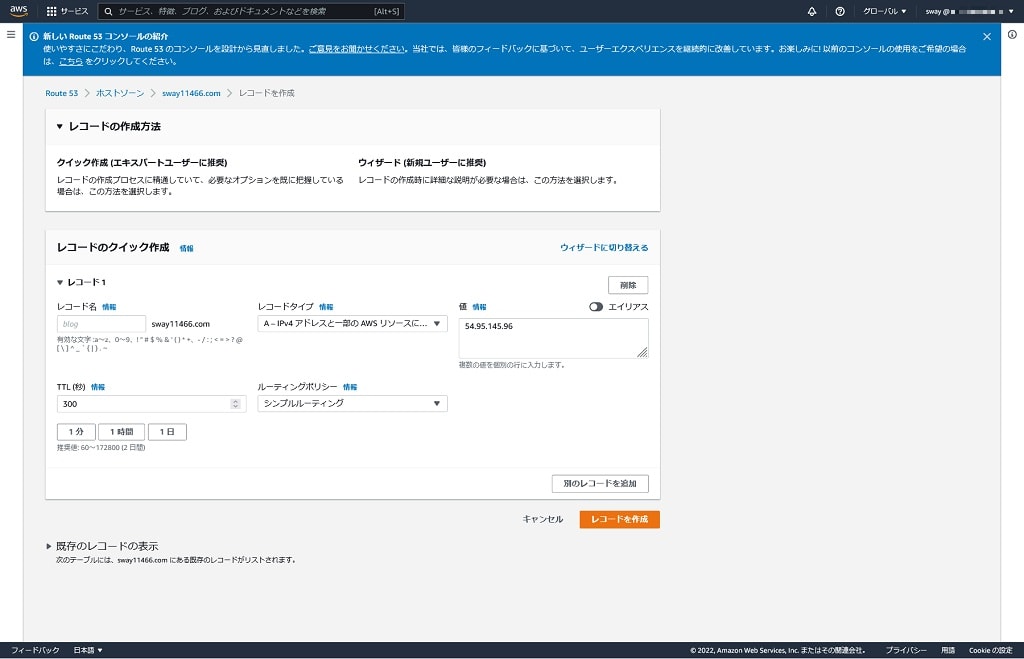Set TTL with the 1 分 button
The image size is (1024, 659).
(76, 432)
